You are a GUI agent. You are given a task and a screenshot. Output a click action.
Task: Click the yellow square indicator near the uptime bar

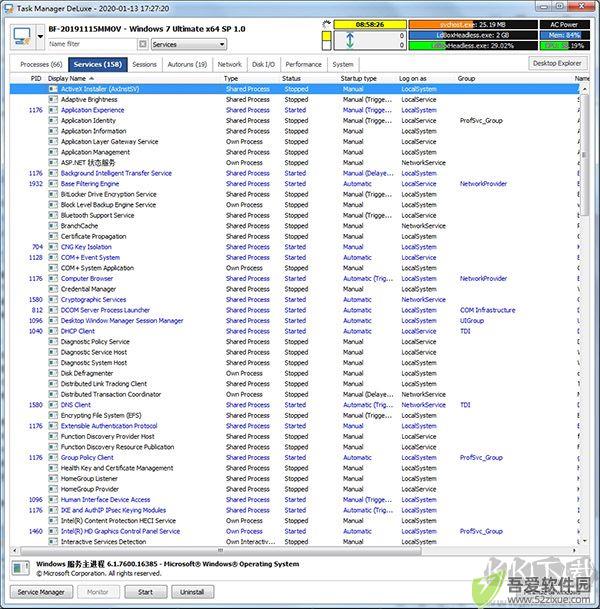pos(327,36)
